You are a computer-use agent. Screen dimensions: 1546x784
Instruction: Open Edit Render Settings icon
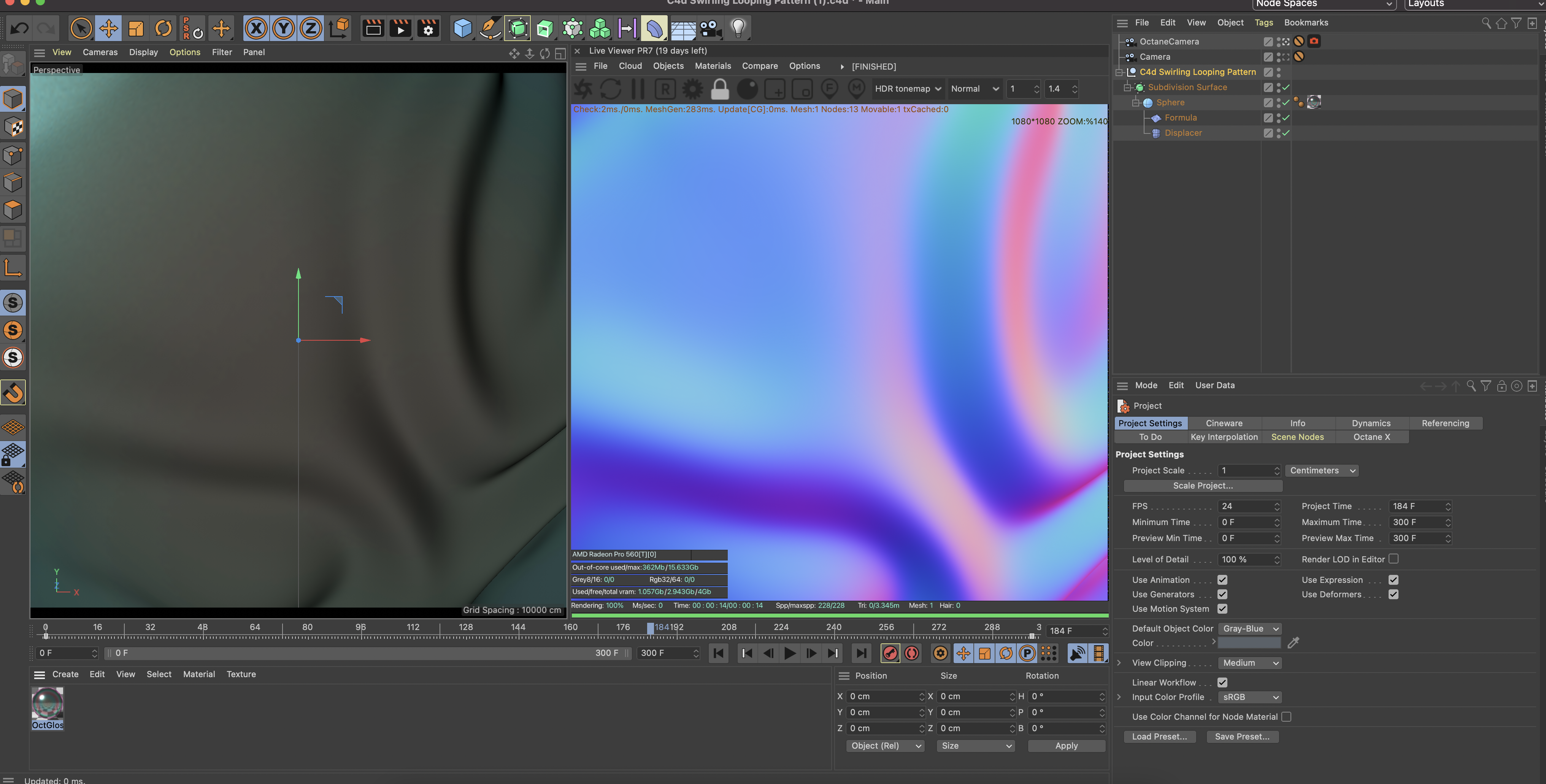(428, 28)
